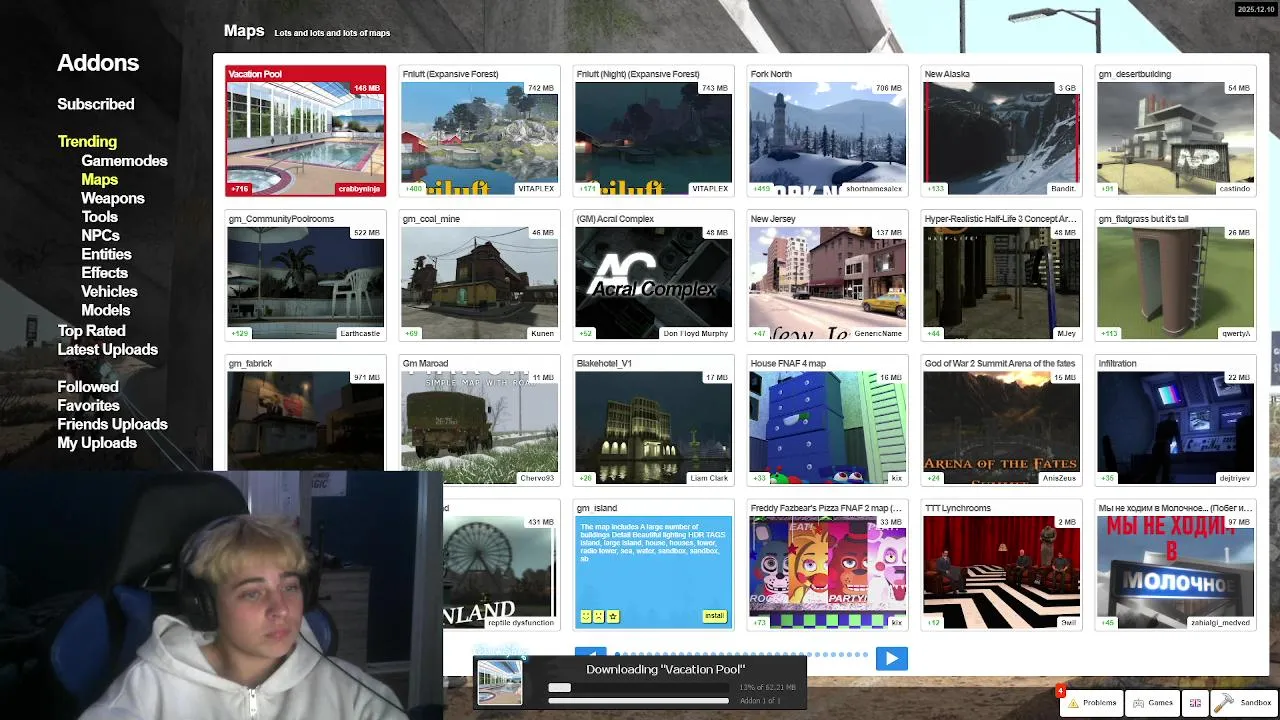
Task: Click the Vacation Pool download progress bar
Action: click(x=638, y=688)
